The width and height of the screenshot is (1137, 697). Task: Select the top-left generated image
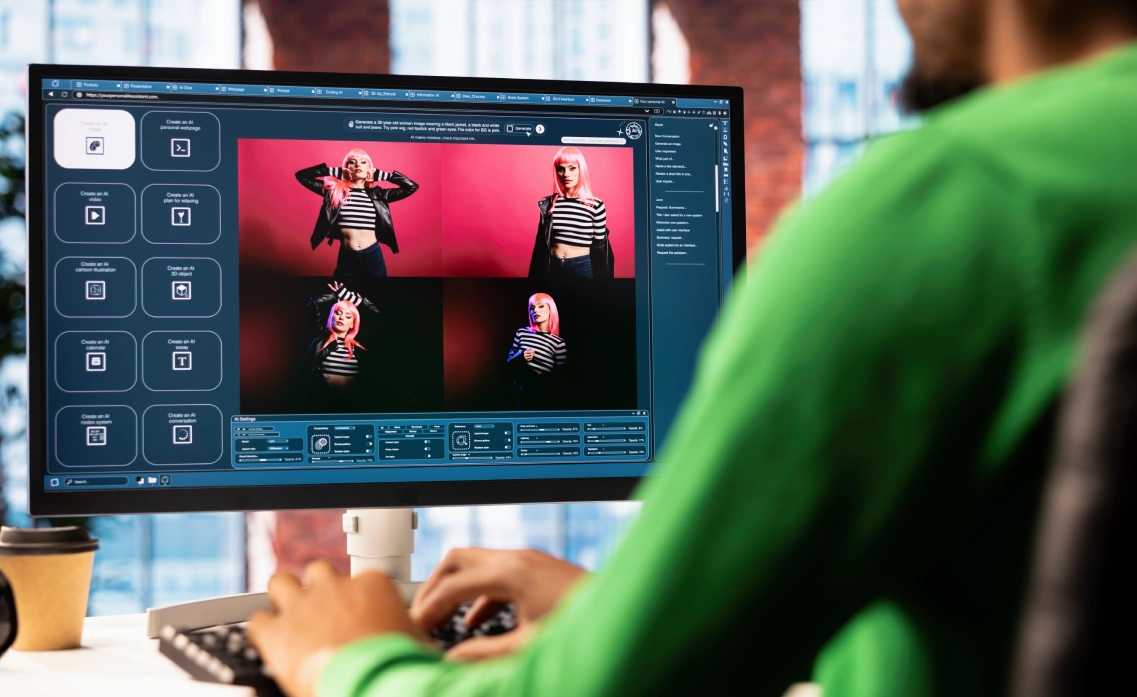(340, 207)
